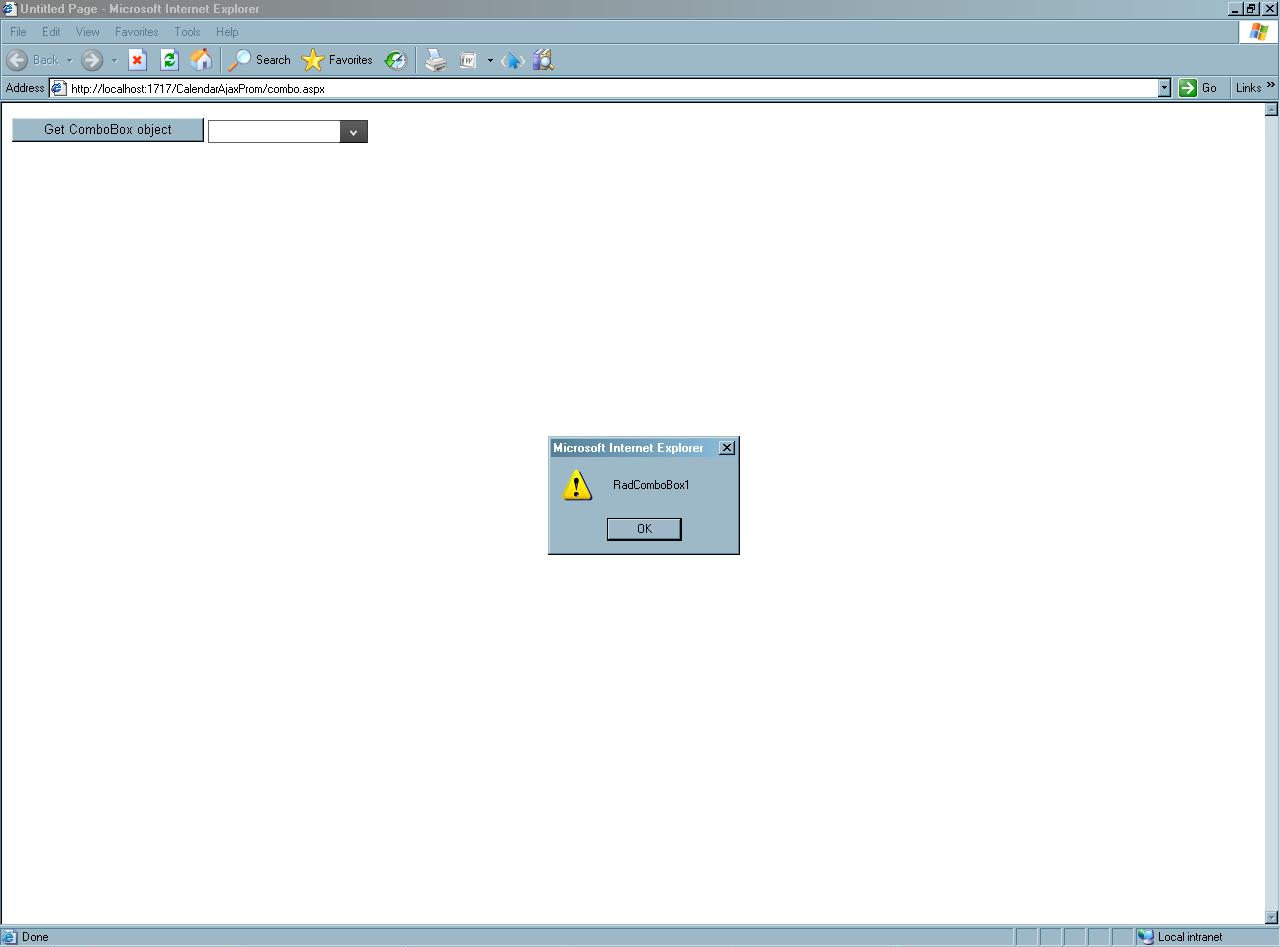Screen dimensions: 1280x947
Task: Click the IE page icon in status bar
Action: (10, 937)
